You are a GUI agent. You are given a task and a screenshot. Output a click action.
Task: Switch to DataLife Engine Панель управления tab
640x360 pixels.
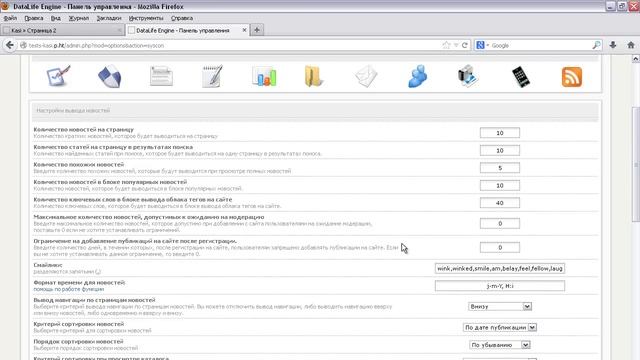pyautogui.click(x=187, y=30)
